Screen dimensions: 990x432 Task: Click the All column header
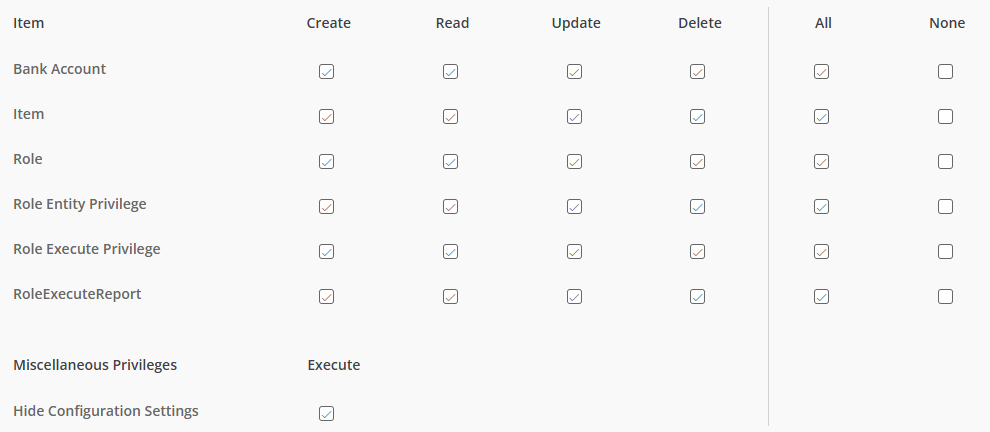pyautogui.click(x=823, y=23)
